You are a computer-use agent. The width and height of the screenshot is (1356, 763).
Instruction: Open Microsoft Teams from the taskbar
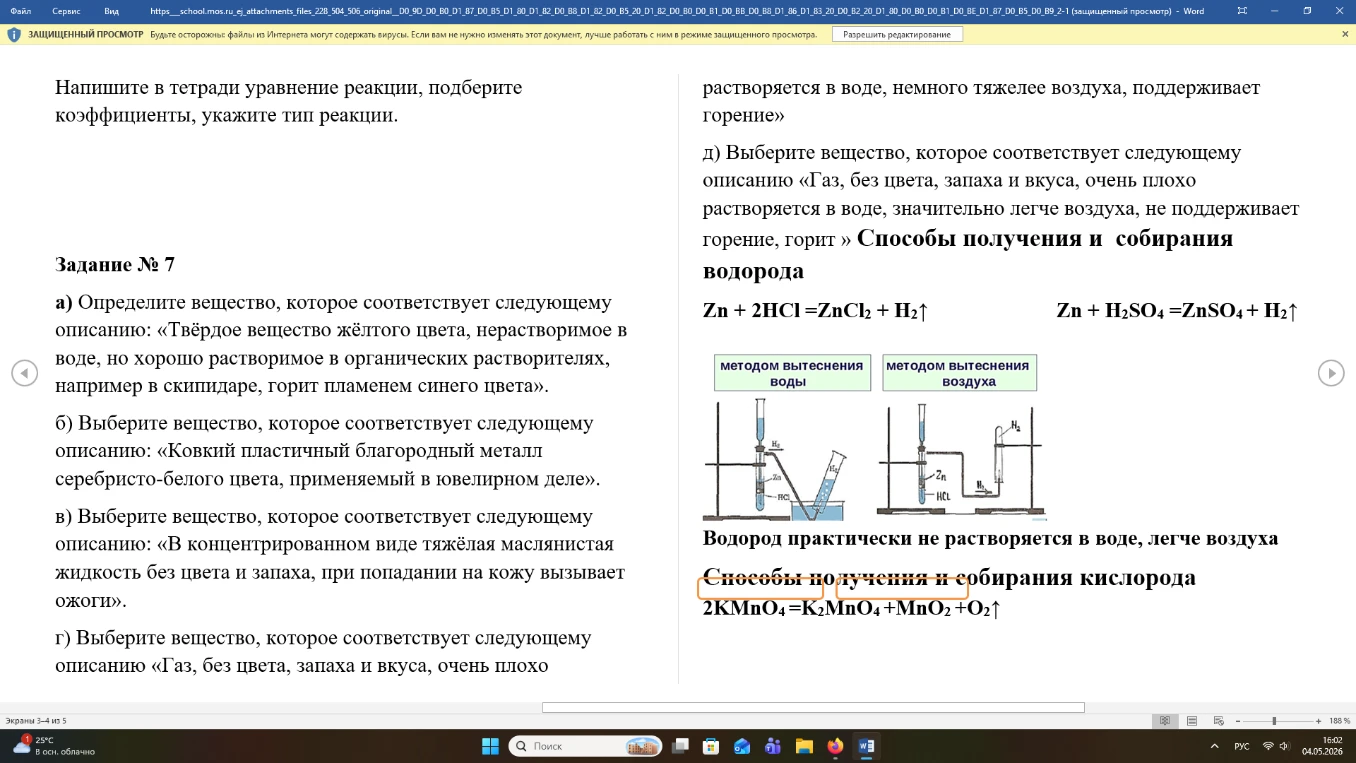[773, 746]
